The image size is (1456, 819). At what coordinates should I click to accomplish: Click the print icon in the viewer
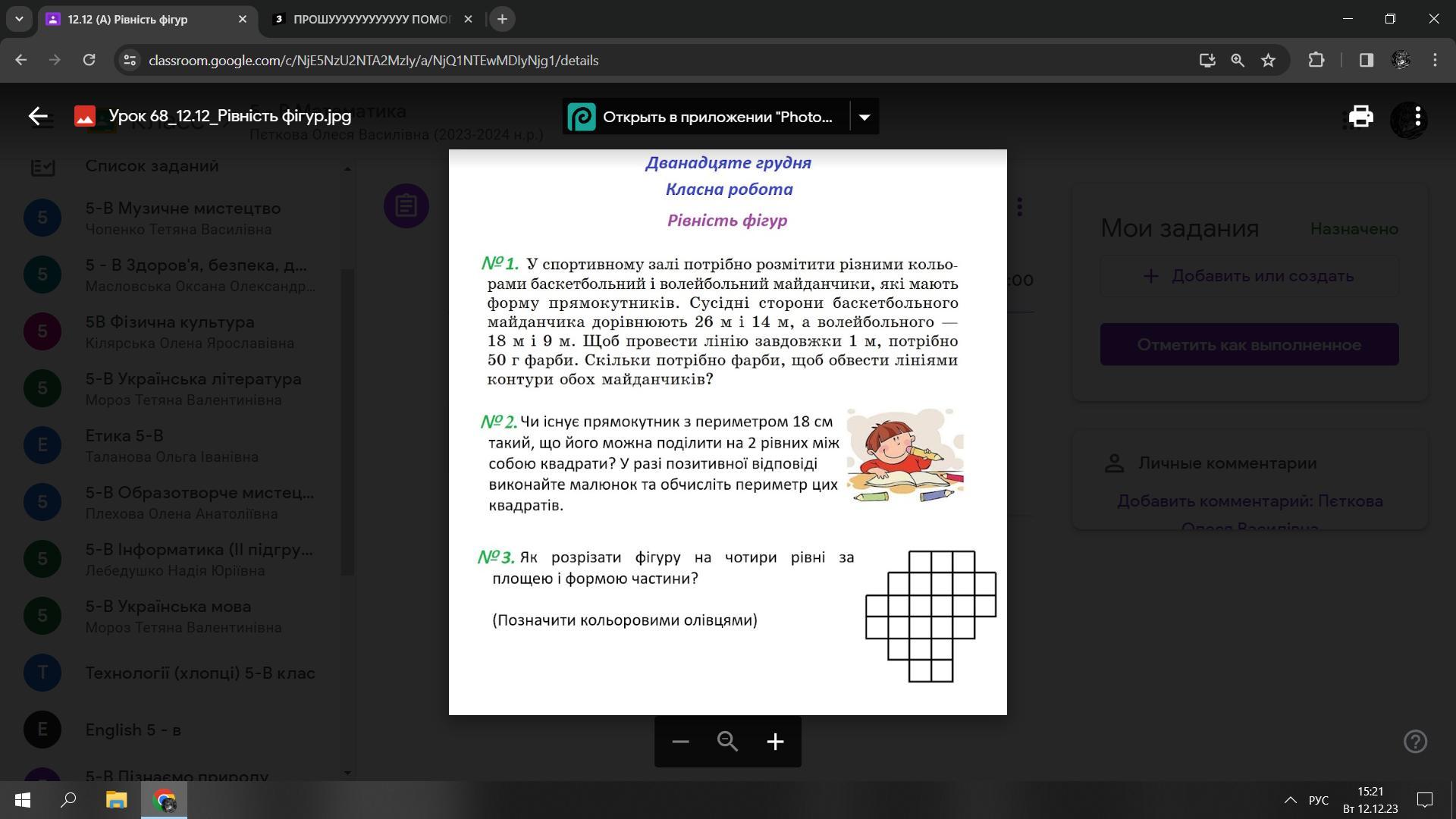1360,116
